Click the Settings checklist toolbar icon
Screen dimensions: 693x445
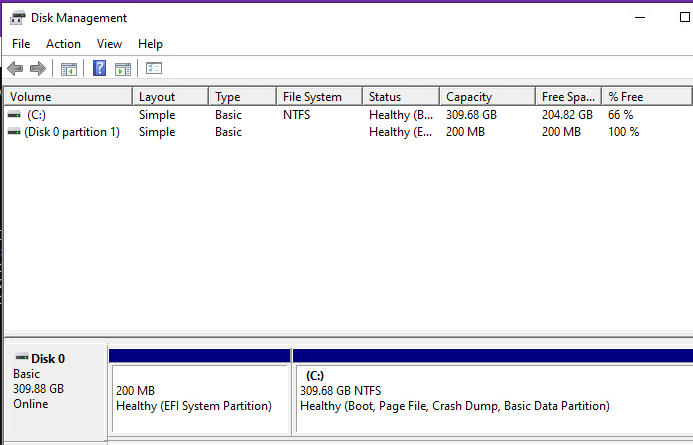coord(154,68)
